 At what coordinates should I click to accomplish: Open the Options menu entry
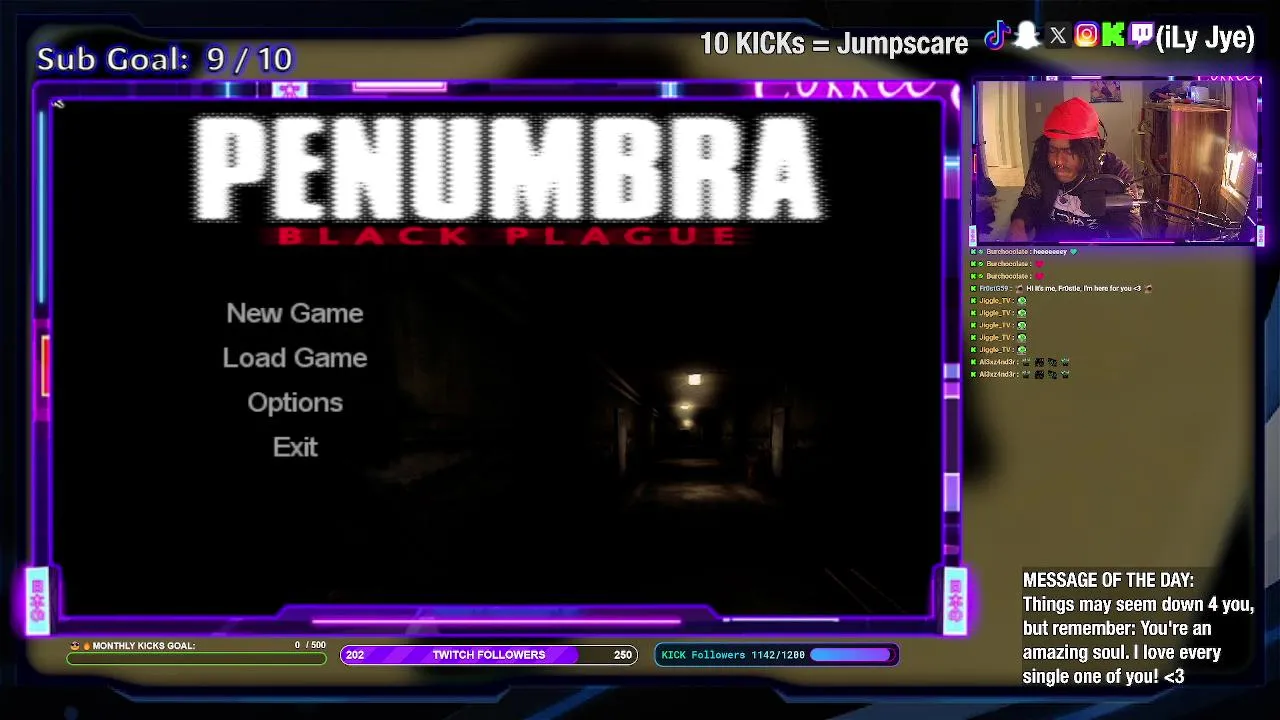click(x=295, y=403)
